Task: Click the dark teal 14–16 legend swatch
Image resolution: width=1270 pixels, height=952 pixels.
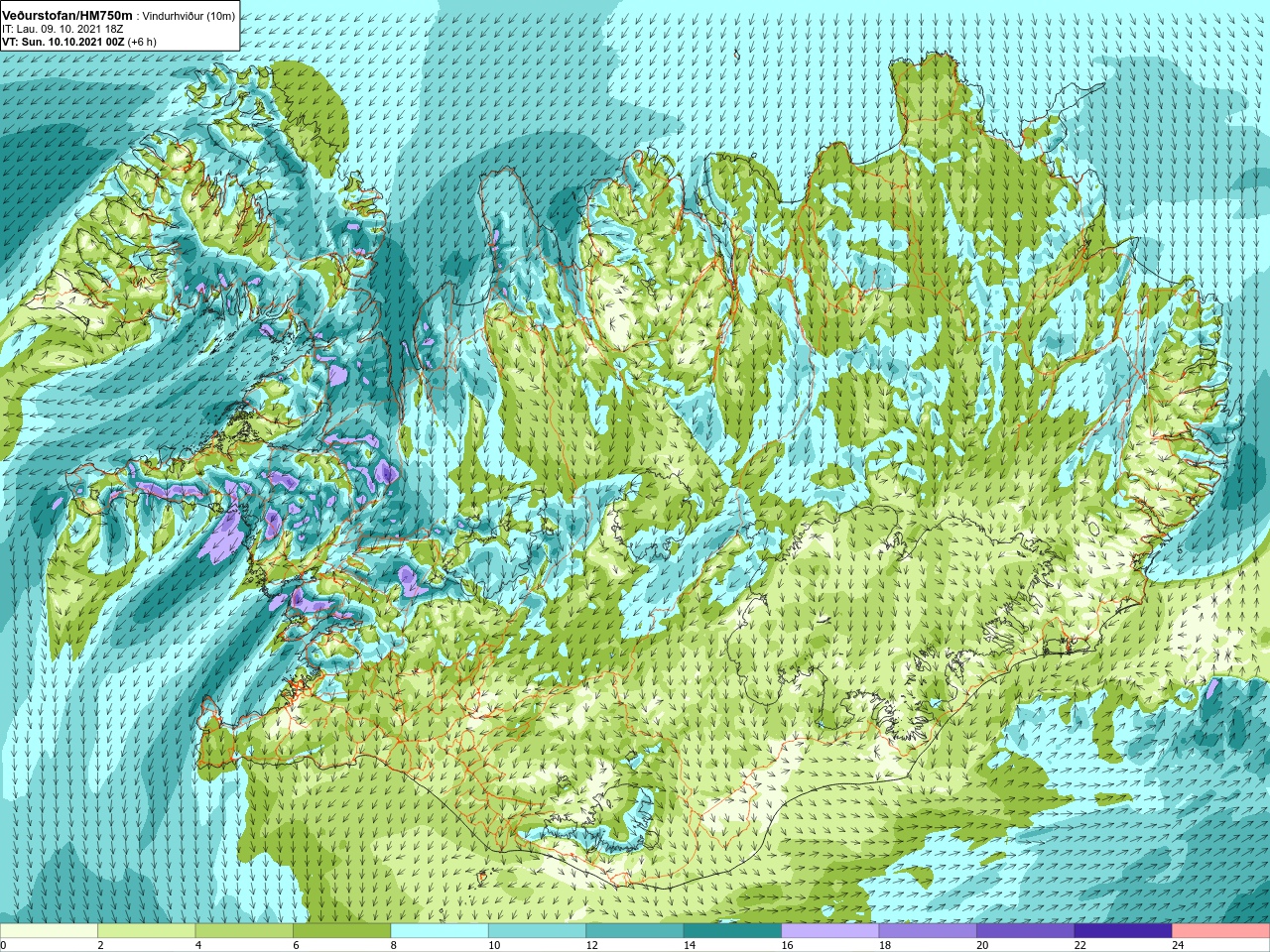Action: tap(732, 931)
